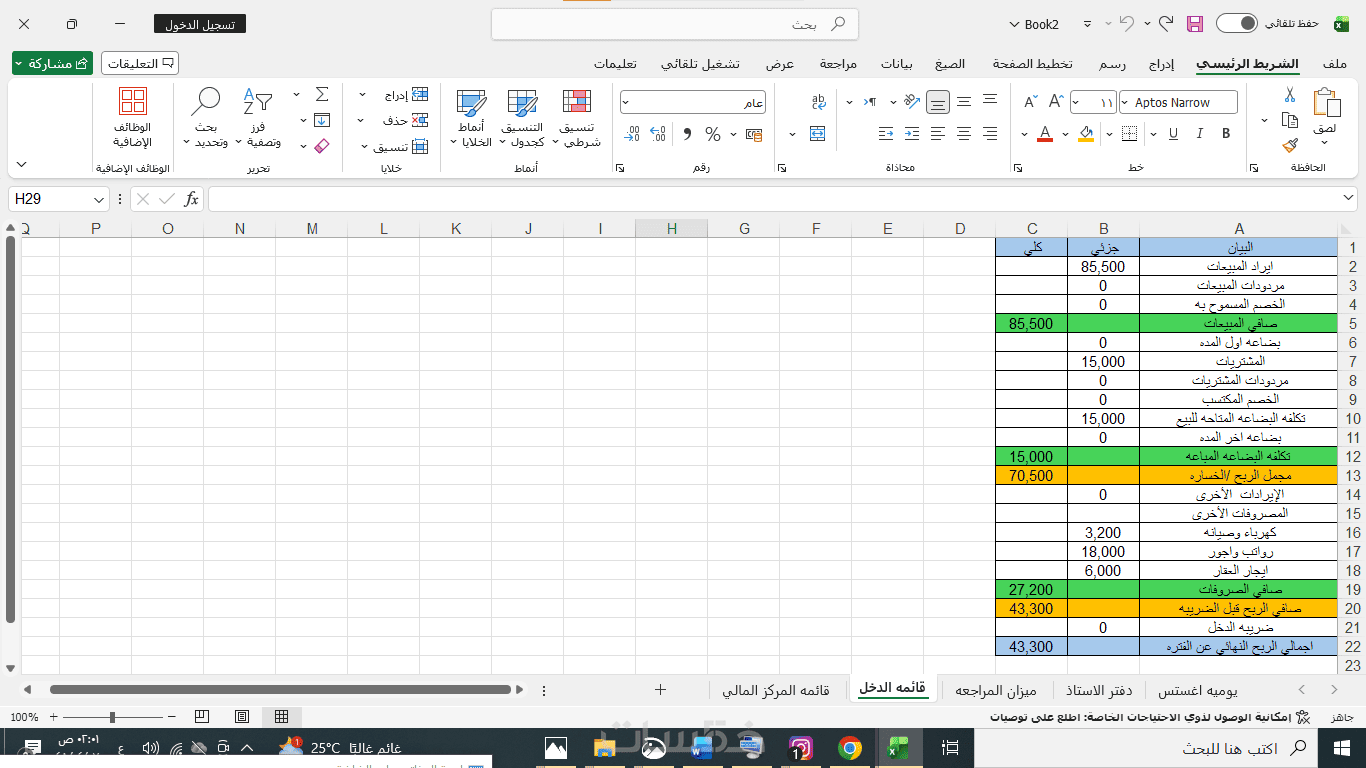Screen dimensions: 1366x768
Task: Click the insert function fx icon
Action: [x=191, y=199]
